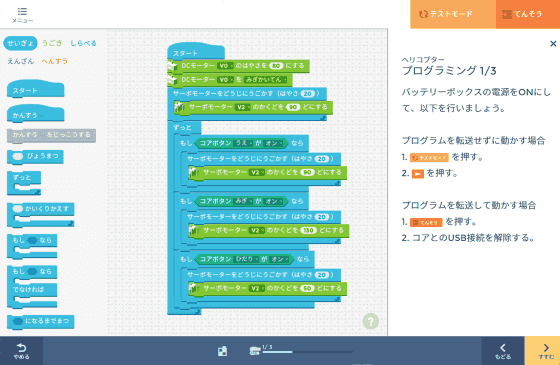Advance with the すすむ chevron button
Viewport: 560px width, 365px height.
[546, 351]
